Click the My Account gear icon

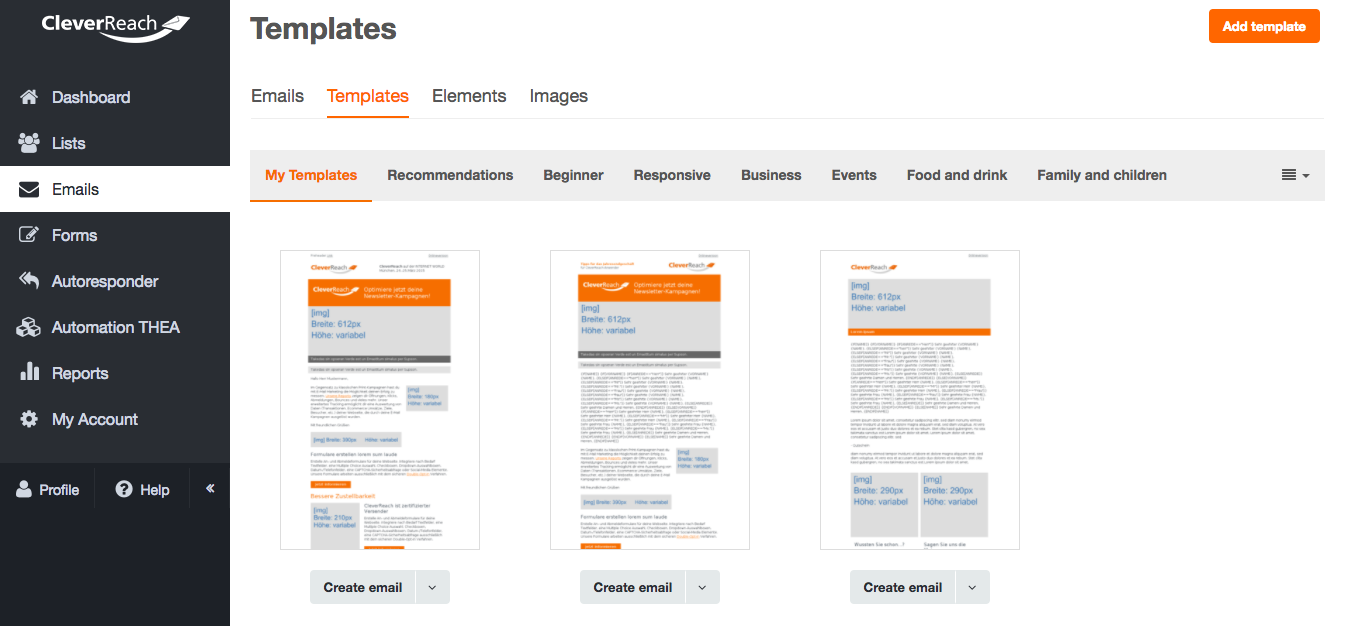pyautogui.click(x=29, y=419)
